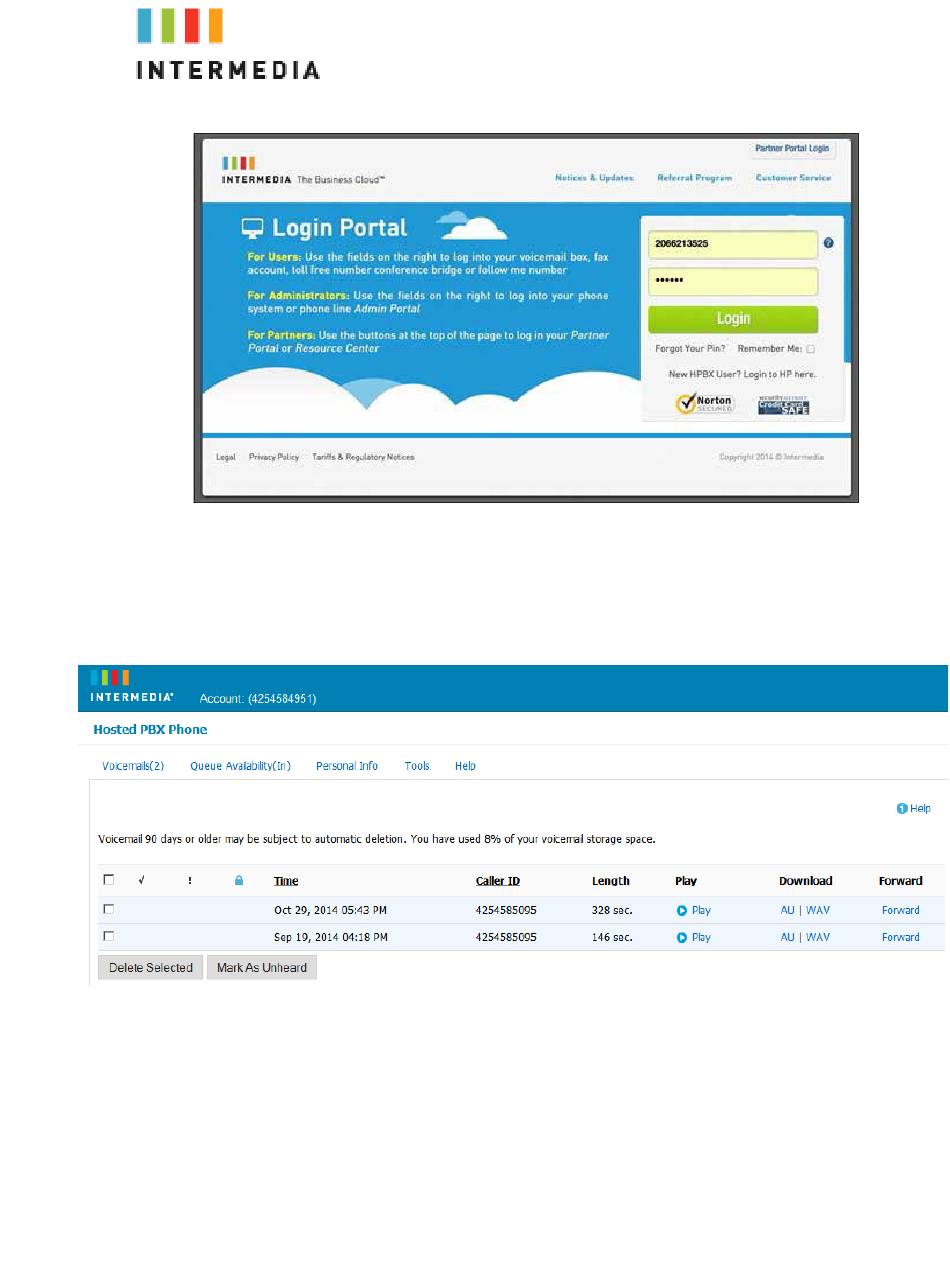Select the Oct 29, 2014 voicemail checkbox
950x1276 pixels.
point(108,909)
